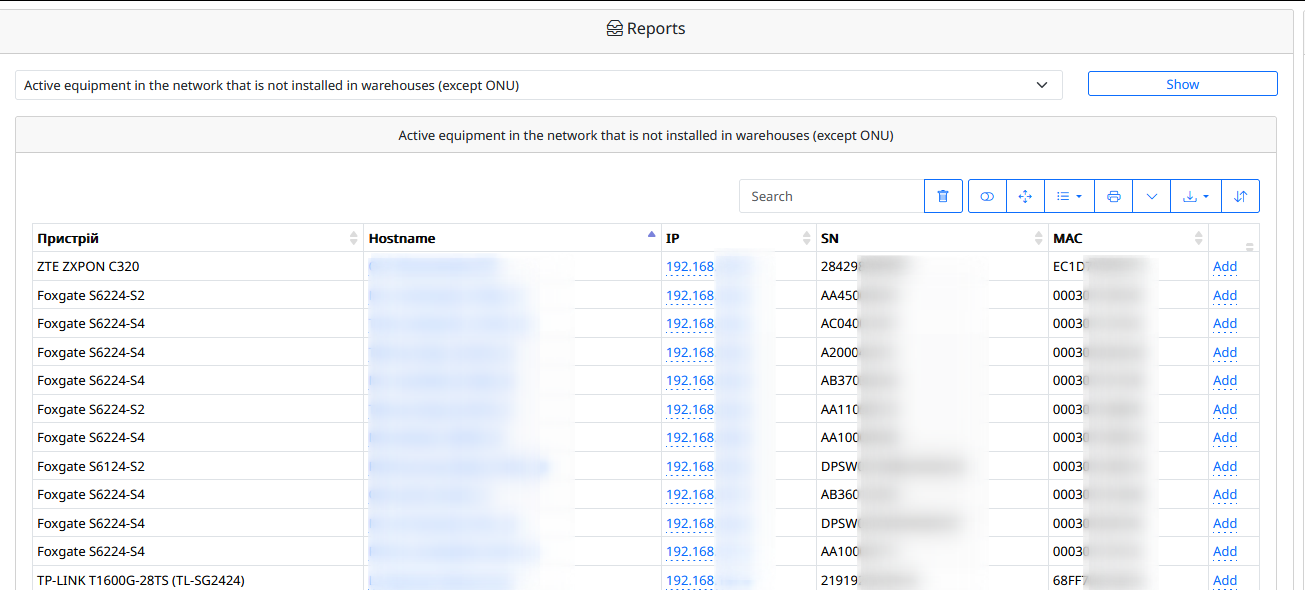Click Add for ZTE ZXPON C320 row
Screen dimensions: 1305x590
pos(1225,267)
